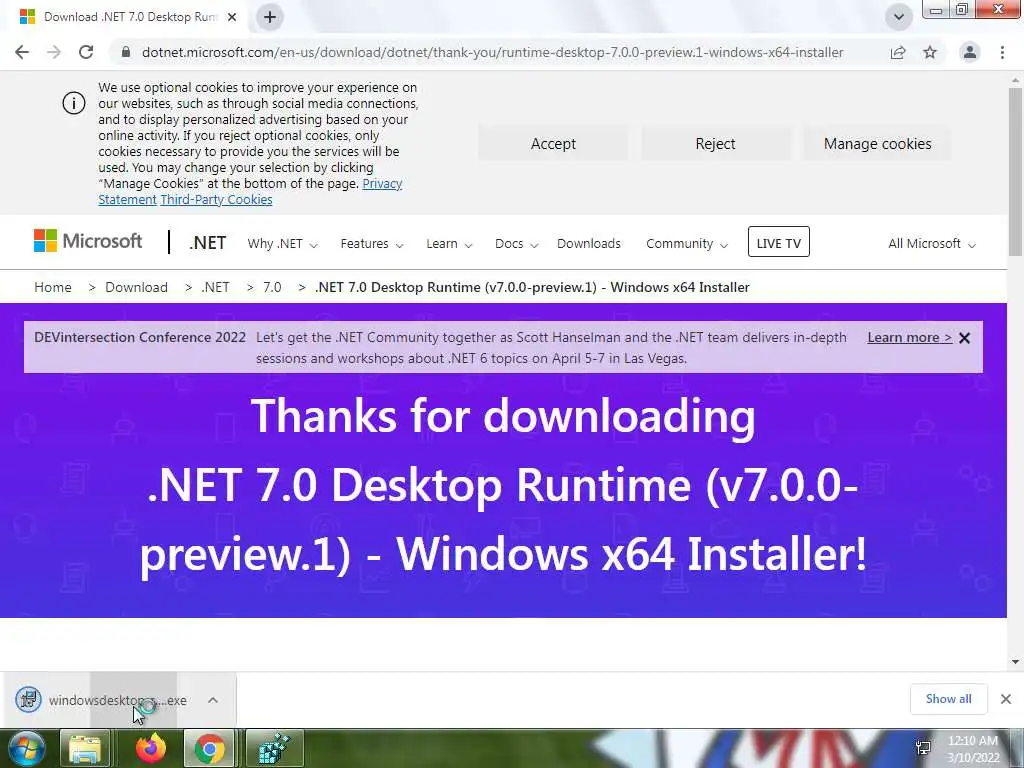Reload the current page

coord(86,52)
